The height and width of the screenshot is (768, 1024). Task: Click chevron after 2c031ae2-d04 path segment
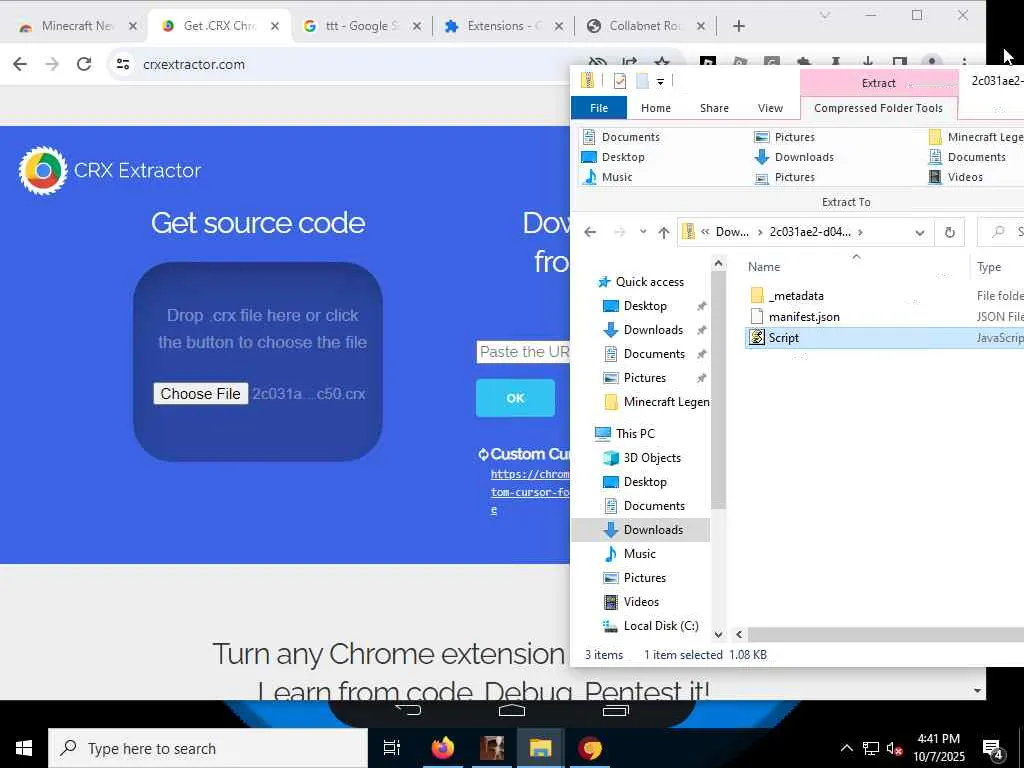point(861,232)
